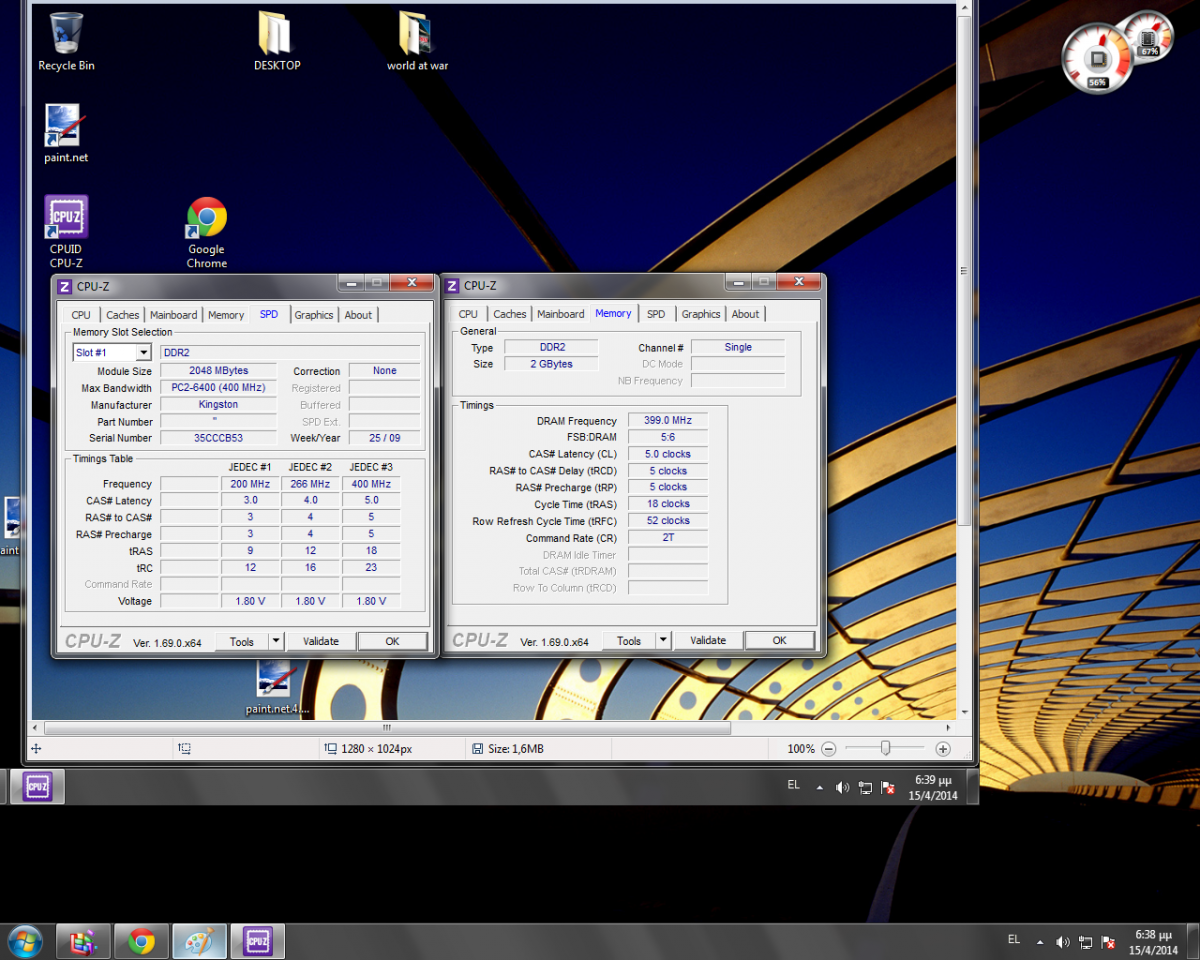This screenshot has width=1200, height=960.
Task: Expand Tools arrow in the Memory CPU-Z window
Action: 663,640
